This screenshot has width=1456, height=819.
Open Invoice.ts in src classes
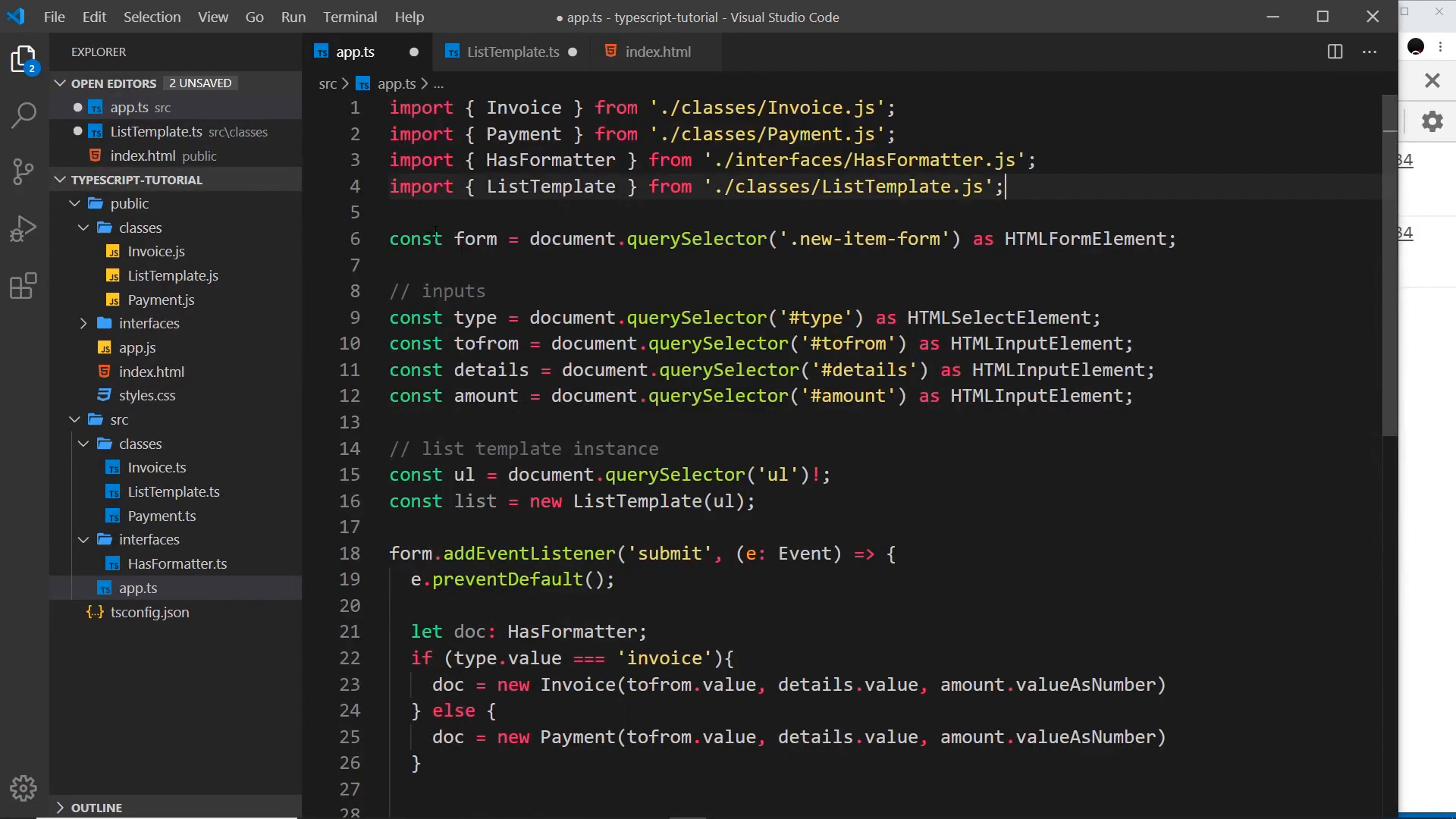point(157,468)
